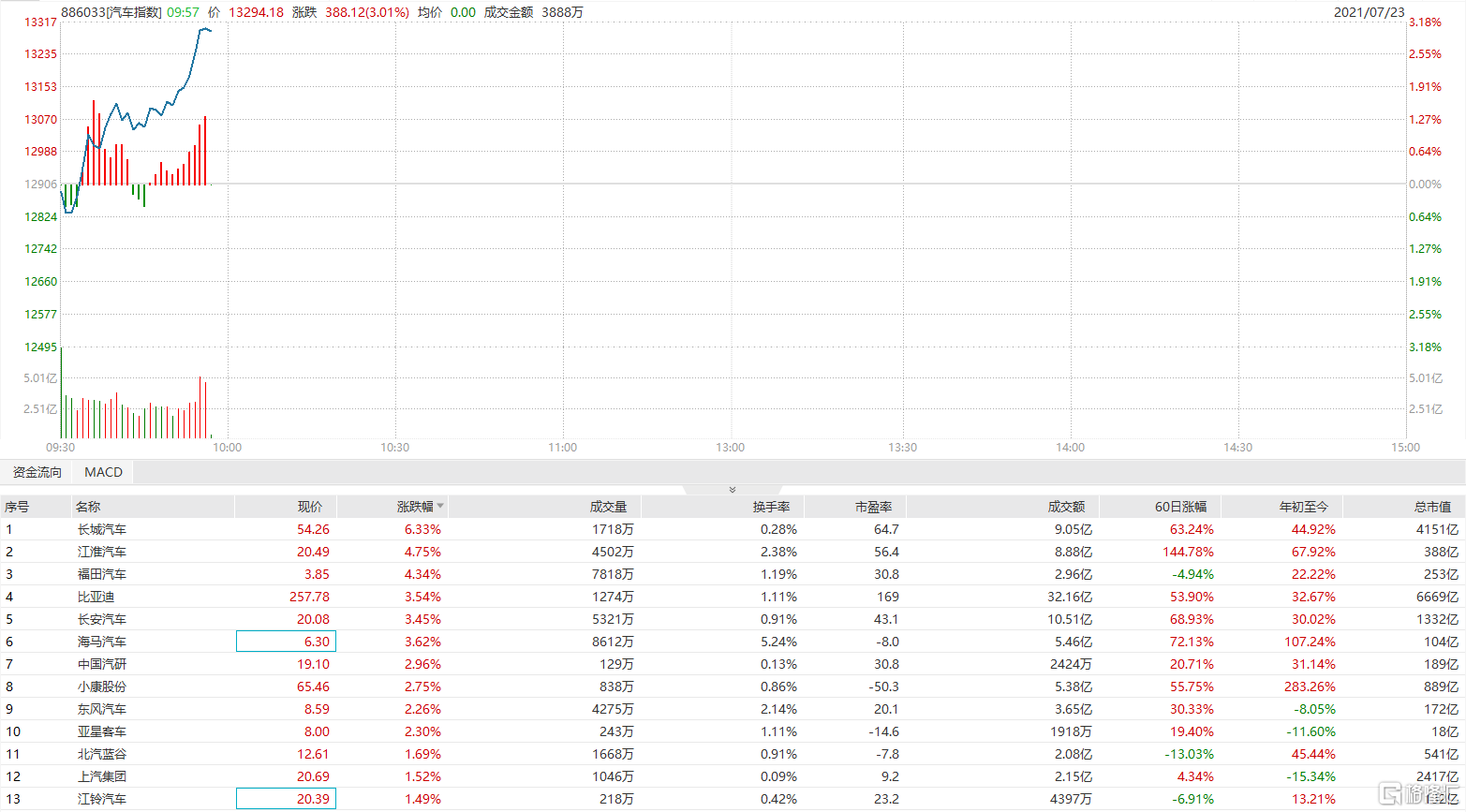This screenshot has height=812, width=1466.
Task: Sort by the 市盈率 column header
Action: click(x=873, y=507)
